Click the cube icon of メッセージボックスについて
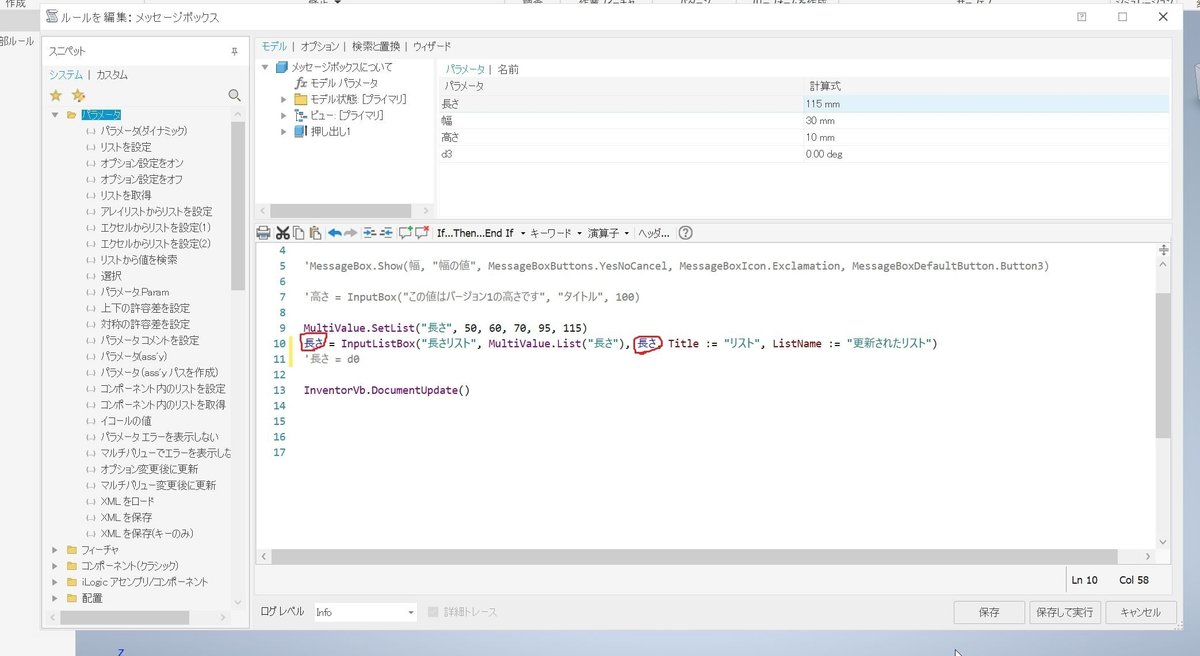1200x656 pixels. [x=281, y=67]
